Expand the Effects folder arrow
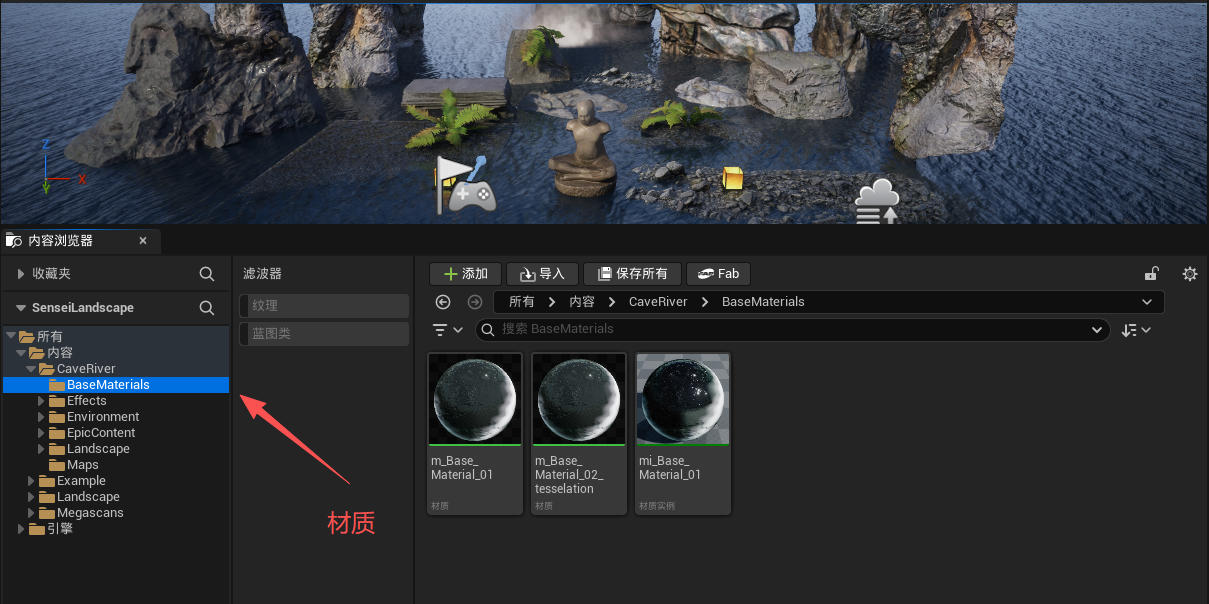1209x604 pixels. [x=41, y=401]
